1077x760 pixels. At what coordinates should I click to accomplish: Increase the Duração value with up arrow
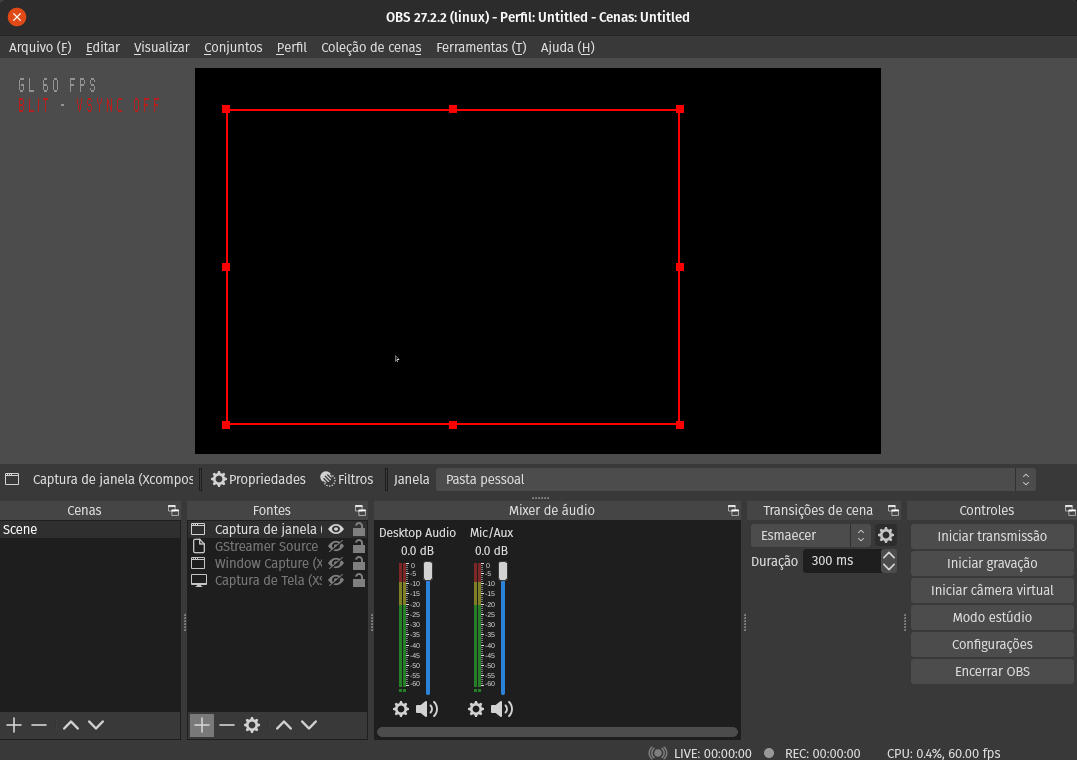[x=889, y=555]
